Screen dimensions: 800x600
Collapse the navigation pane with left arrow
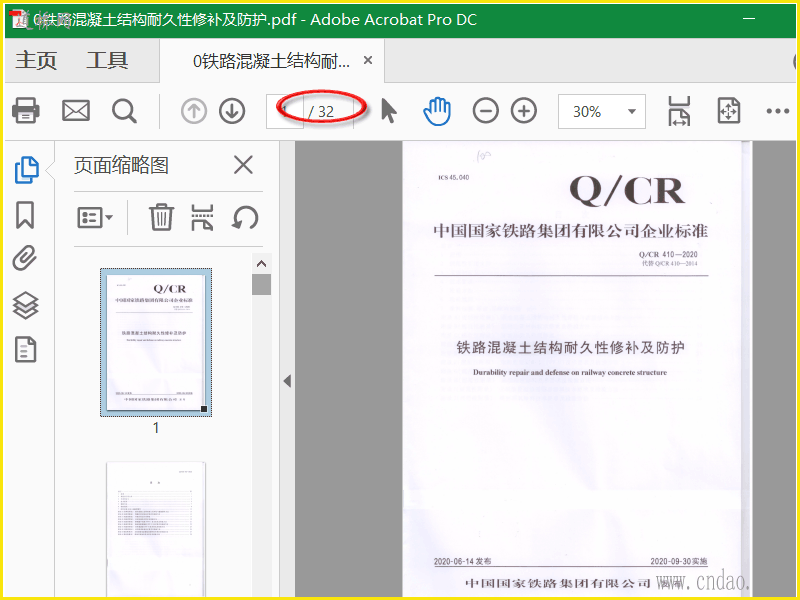[x=287, y=381]
